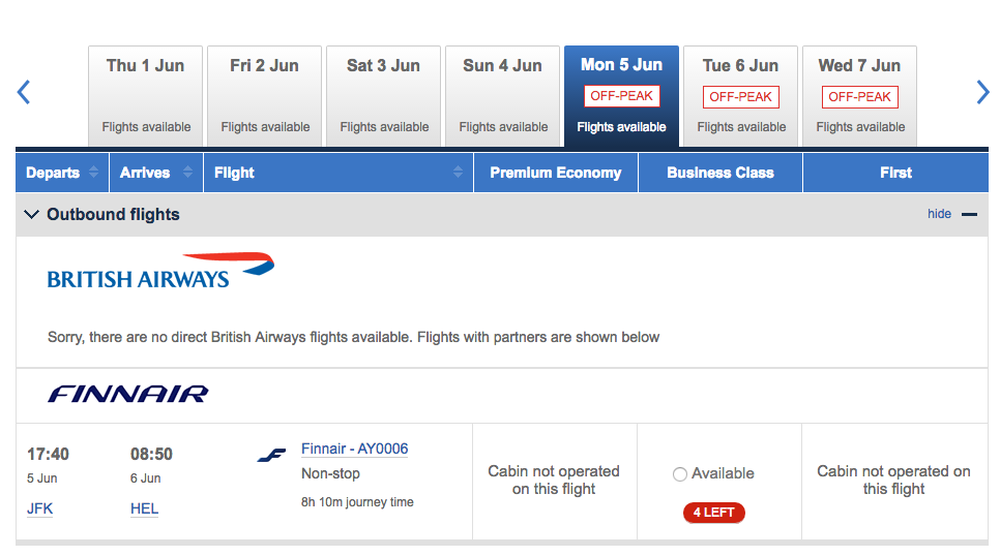Pick the Sat 3 Jun date tab
Image resolution: width=1000 pixels, height=556 pixels.
383,96
